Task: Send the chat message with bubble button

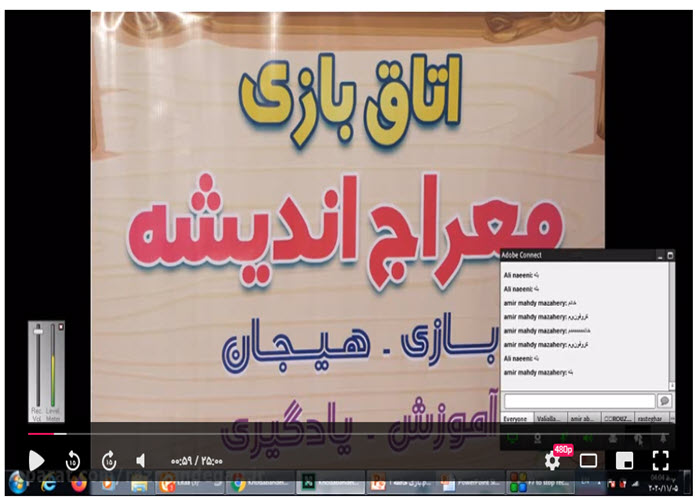Action: 664,401
